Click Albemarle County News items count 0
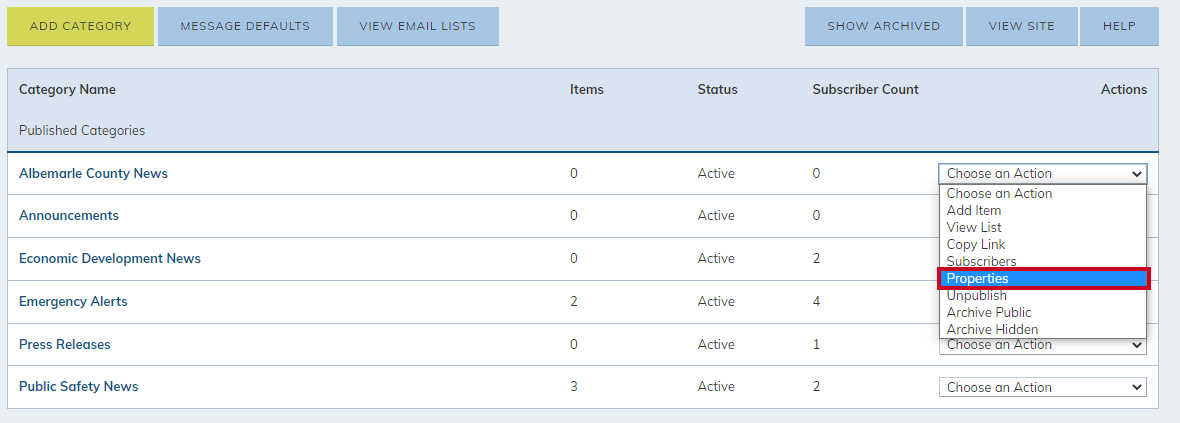Screen dimensions: 1180x423 tap(574, 173)
